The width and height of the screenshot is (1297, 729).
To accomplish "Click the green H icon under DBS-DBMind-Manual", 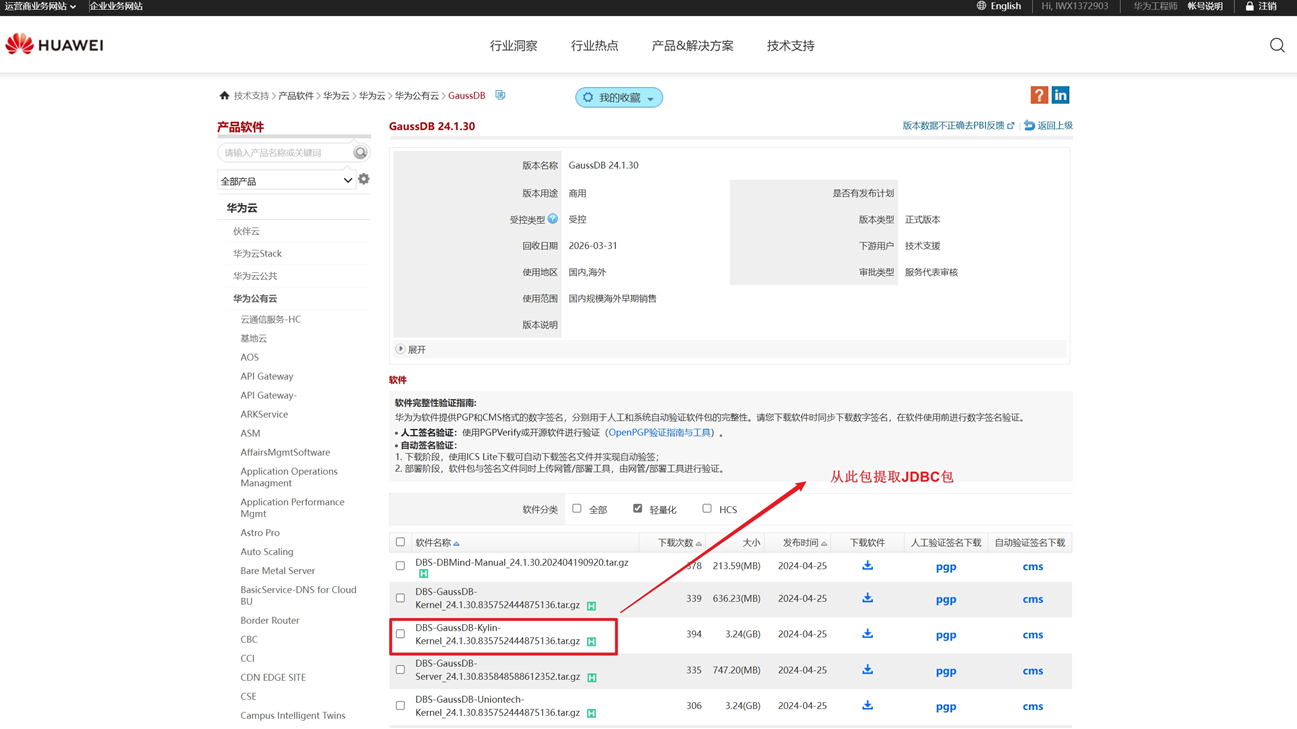I will 424,574.
